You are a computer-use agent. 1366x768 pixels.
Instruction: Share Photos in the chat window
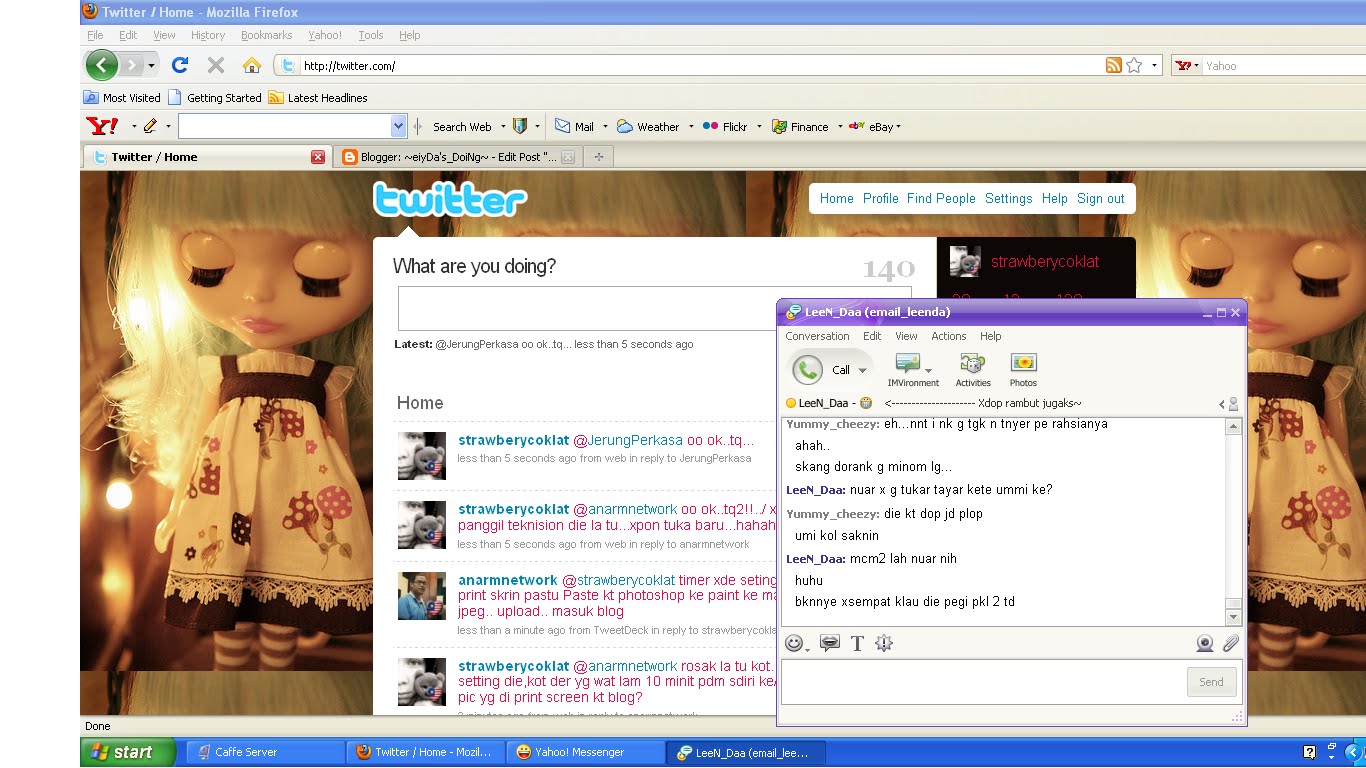coord(1023,370)
